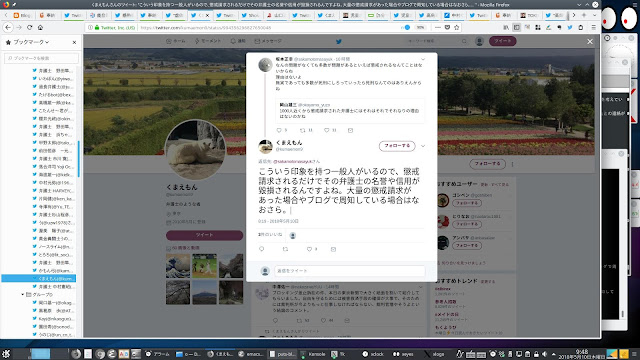Viewport: 640px width, 360px height.
Task: Go to Firefox home page icon
Action: click(40, 27)
